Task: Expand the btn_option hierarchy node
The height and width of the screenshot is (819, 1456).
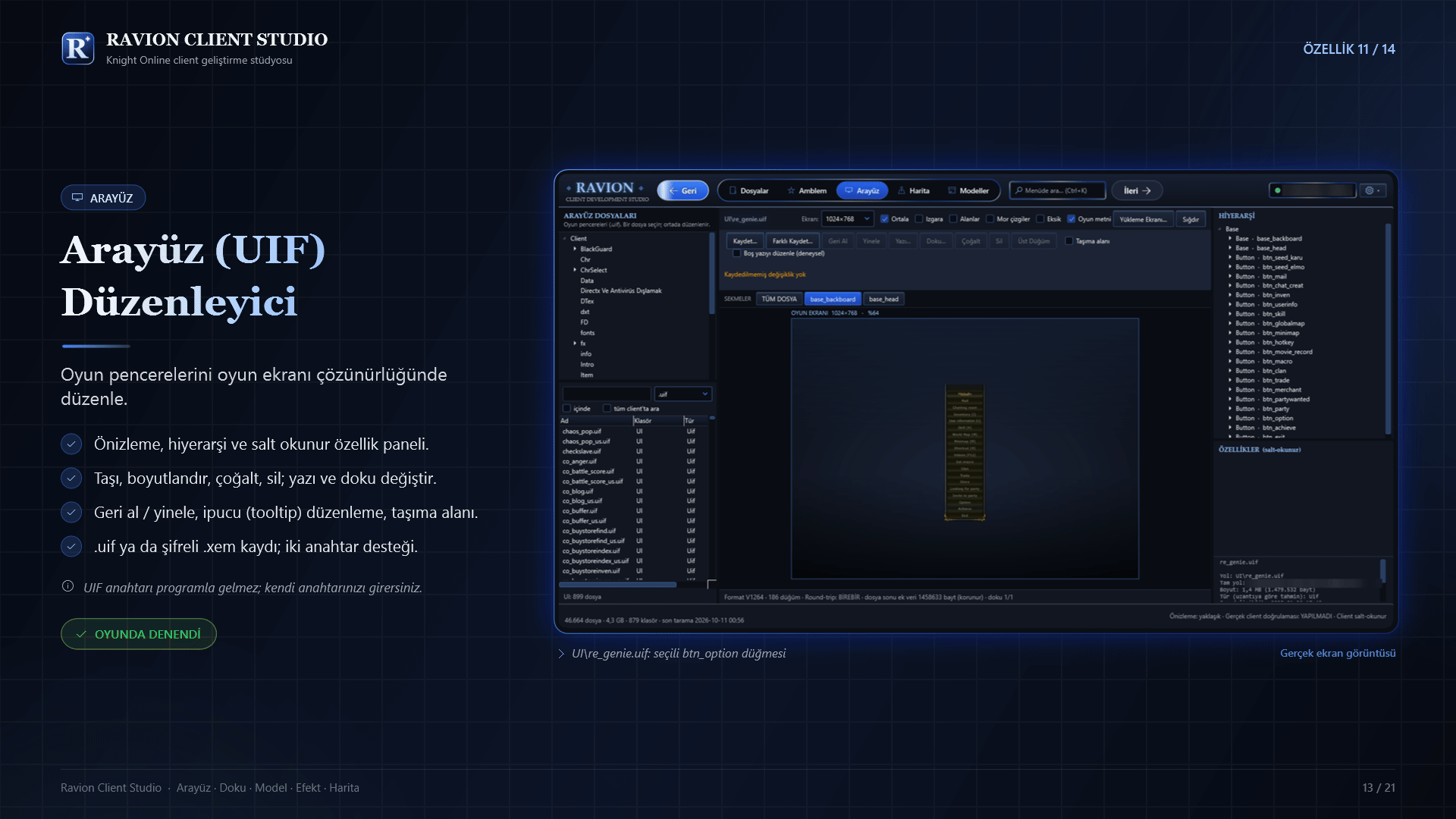Action: [x=1230, y=419]
